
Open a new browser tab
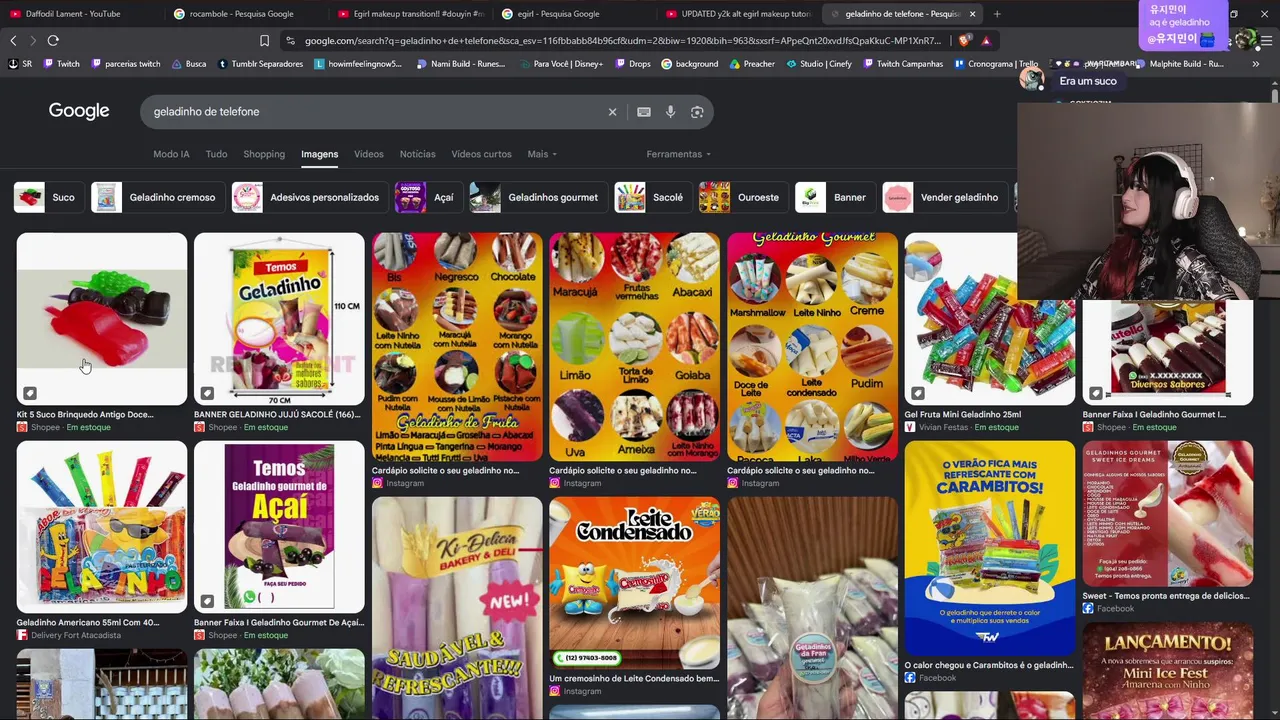click(997, 14)
